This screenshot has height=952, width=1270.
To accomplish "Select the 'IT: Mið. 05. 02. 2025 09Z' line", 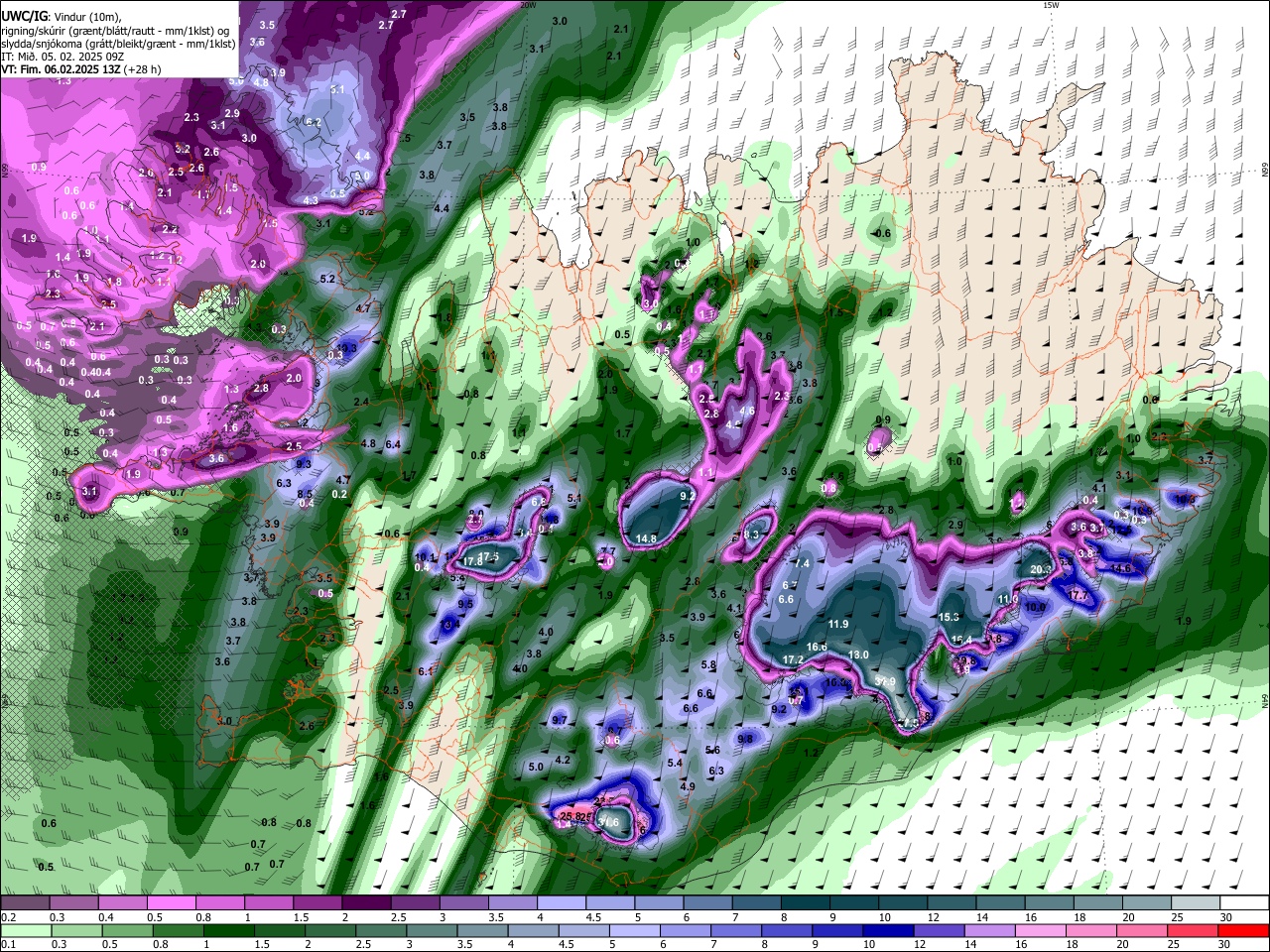I will tap(61, 57).
